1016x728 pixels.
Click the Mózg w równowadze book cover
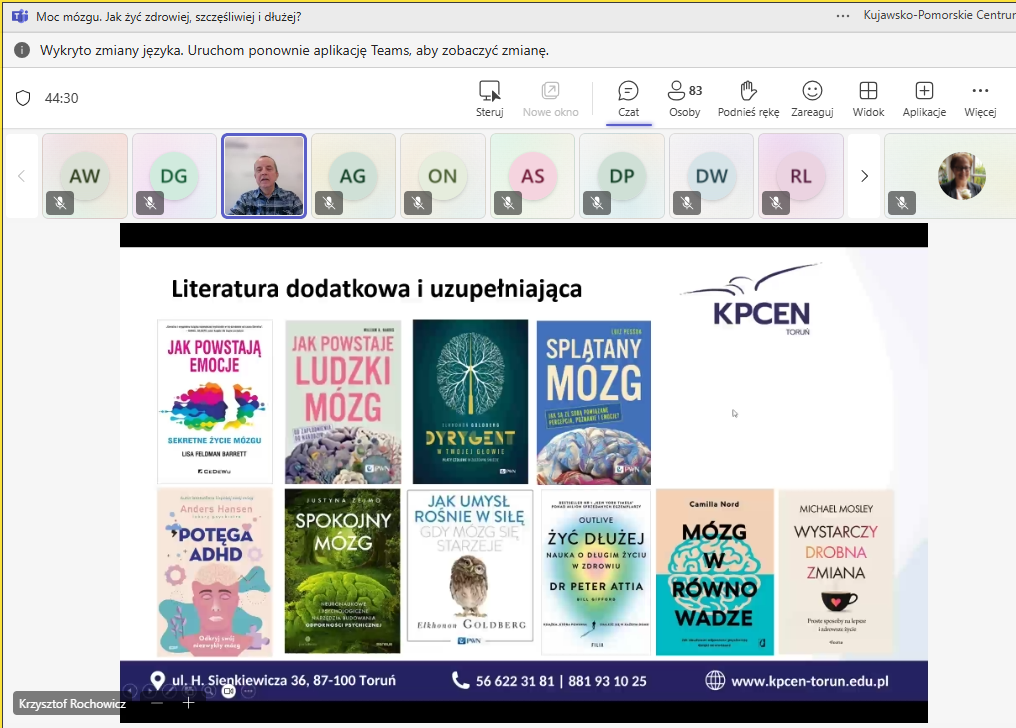715,572
